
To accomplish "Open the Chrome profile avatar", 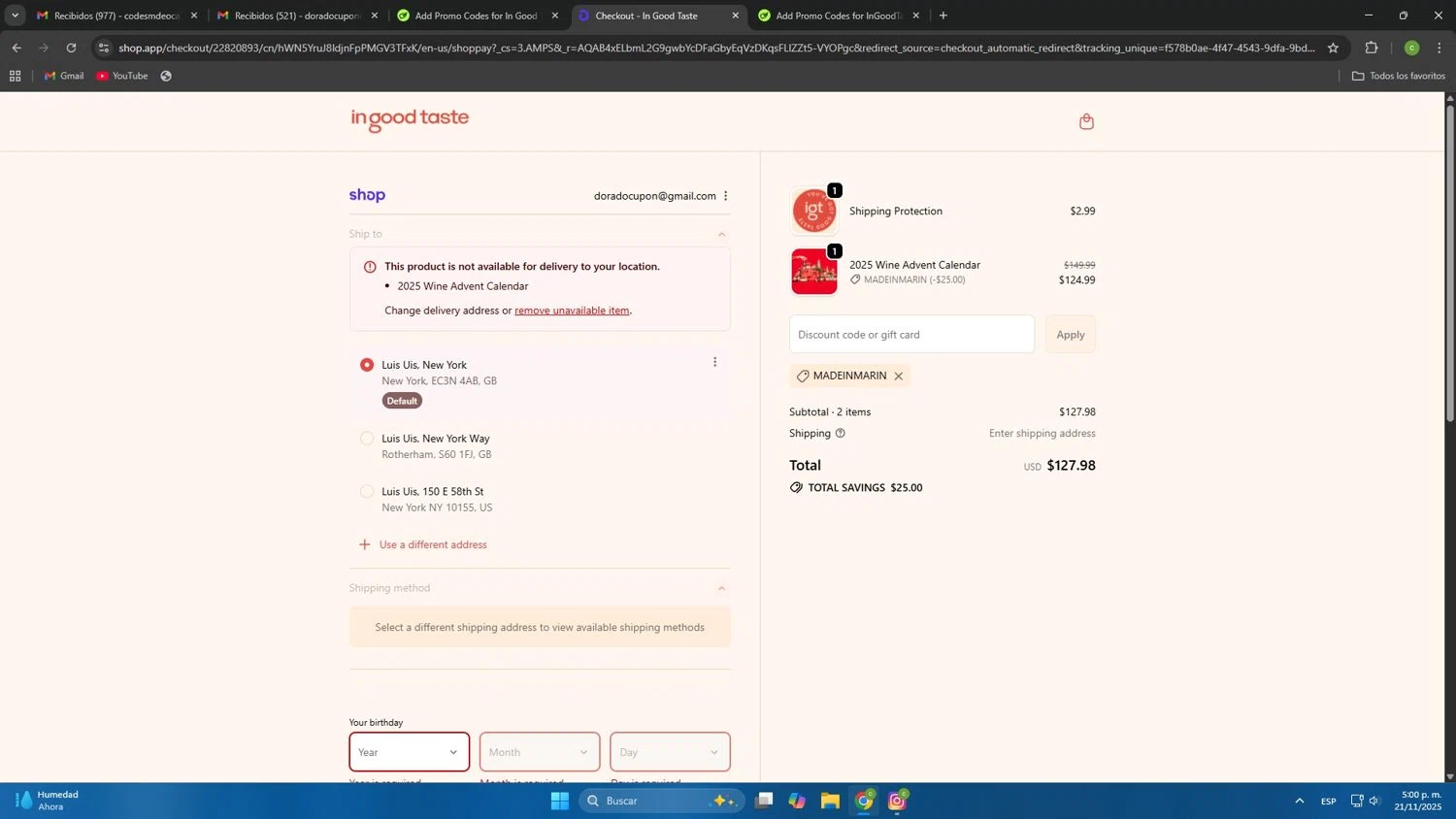I will tap(1411, 48).
